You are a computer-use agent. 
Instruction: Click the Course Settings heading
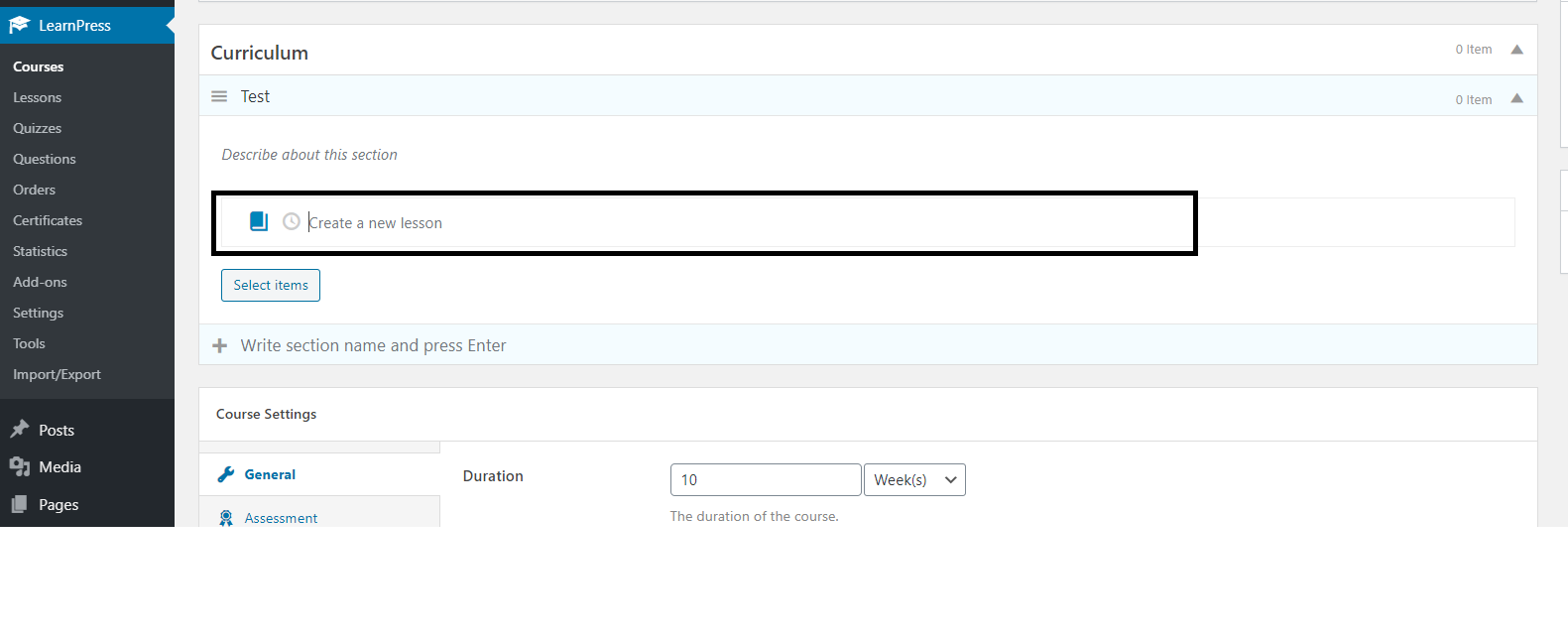pyautogui.click(x=266, y=414)
